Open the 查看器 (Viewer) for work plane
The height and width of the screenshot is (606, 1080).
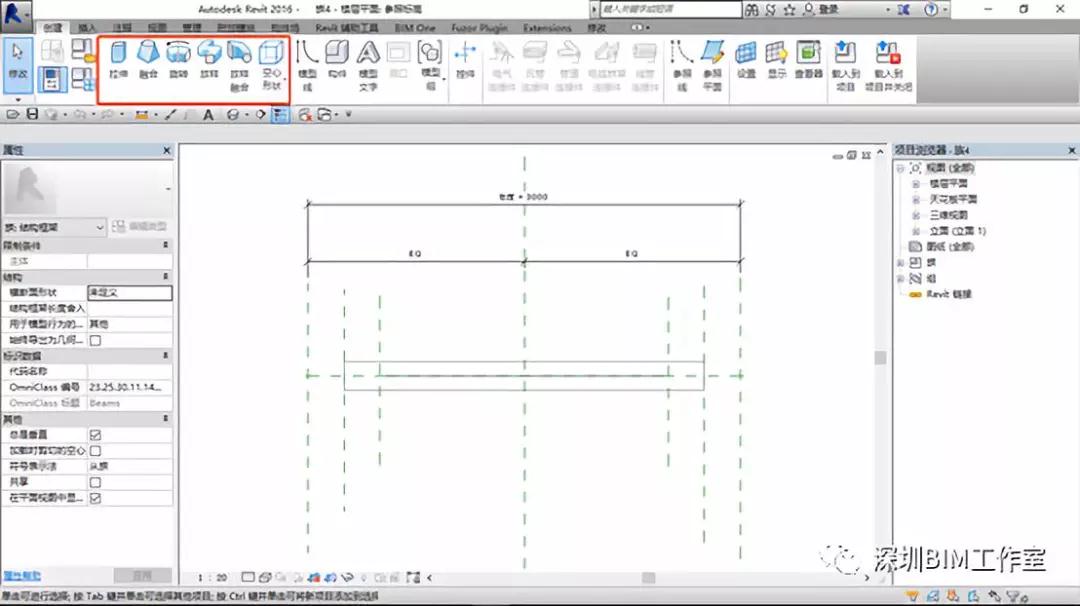(x=809, y=59)
